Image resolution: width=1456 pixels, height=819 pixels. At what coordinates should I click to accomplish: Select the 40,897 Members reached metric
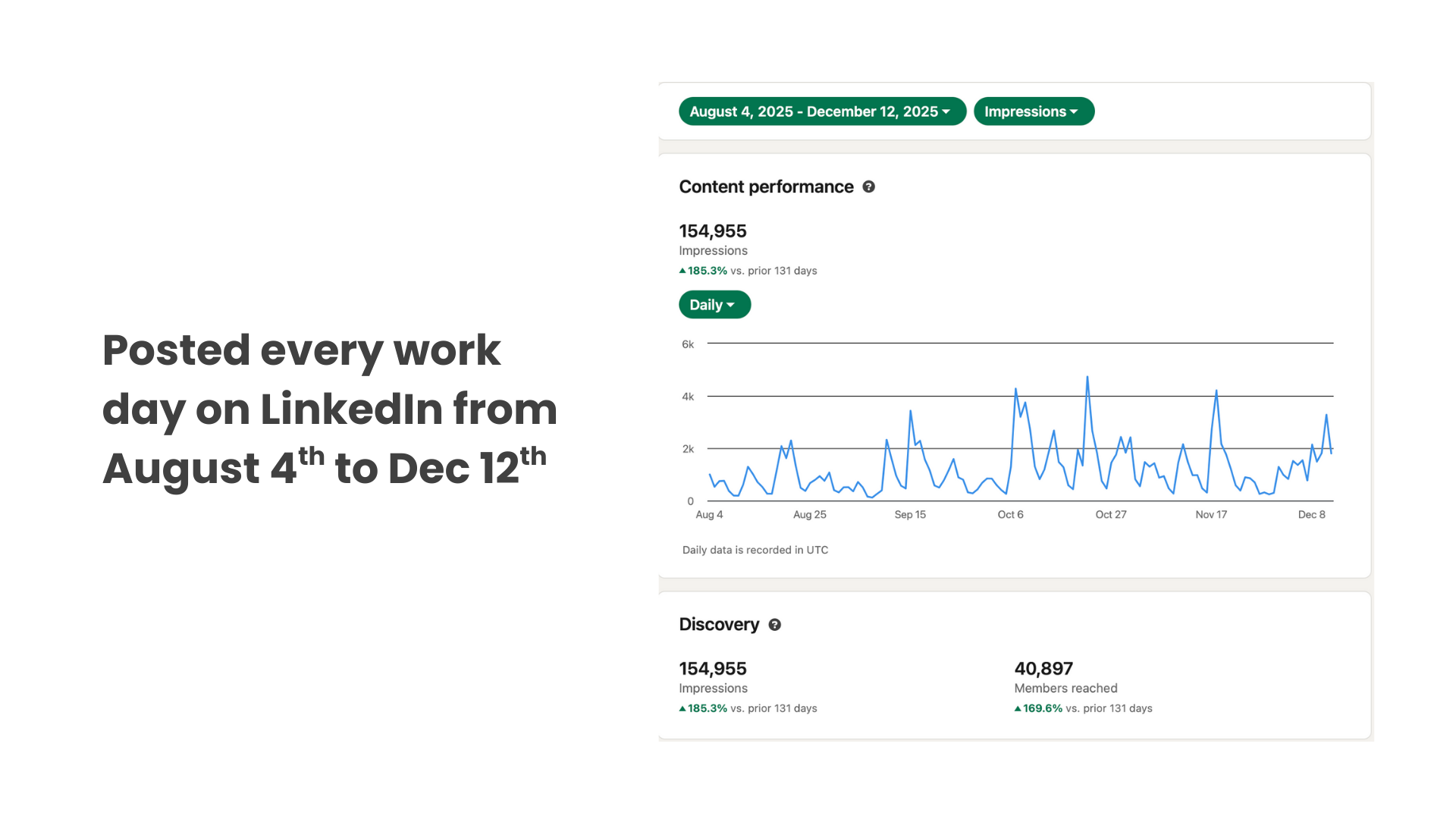tap(1043, 669)
